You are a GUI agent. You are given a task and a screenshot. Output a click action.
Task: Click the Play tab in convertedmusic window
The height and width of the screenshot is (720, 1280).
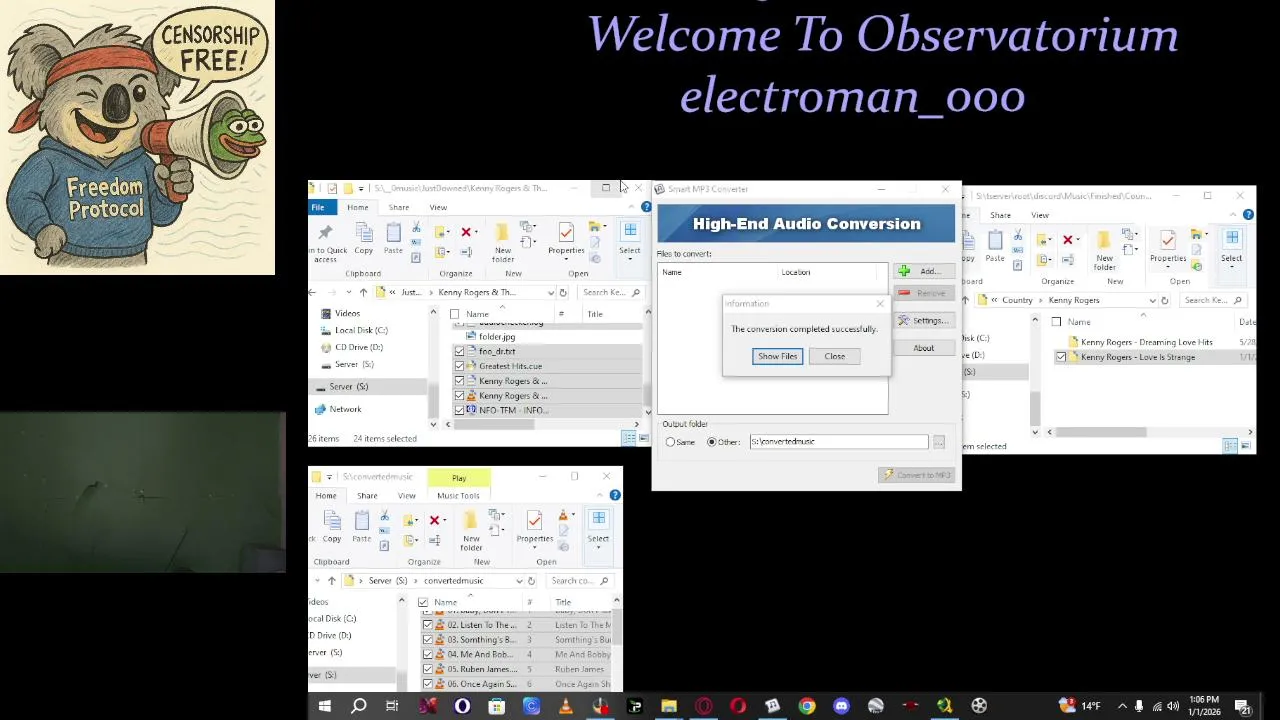[x=459, y=478]
